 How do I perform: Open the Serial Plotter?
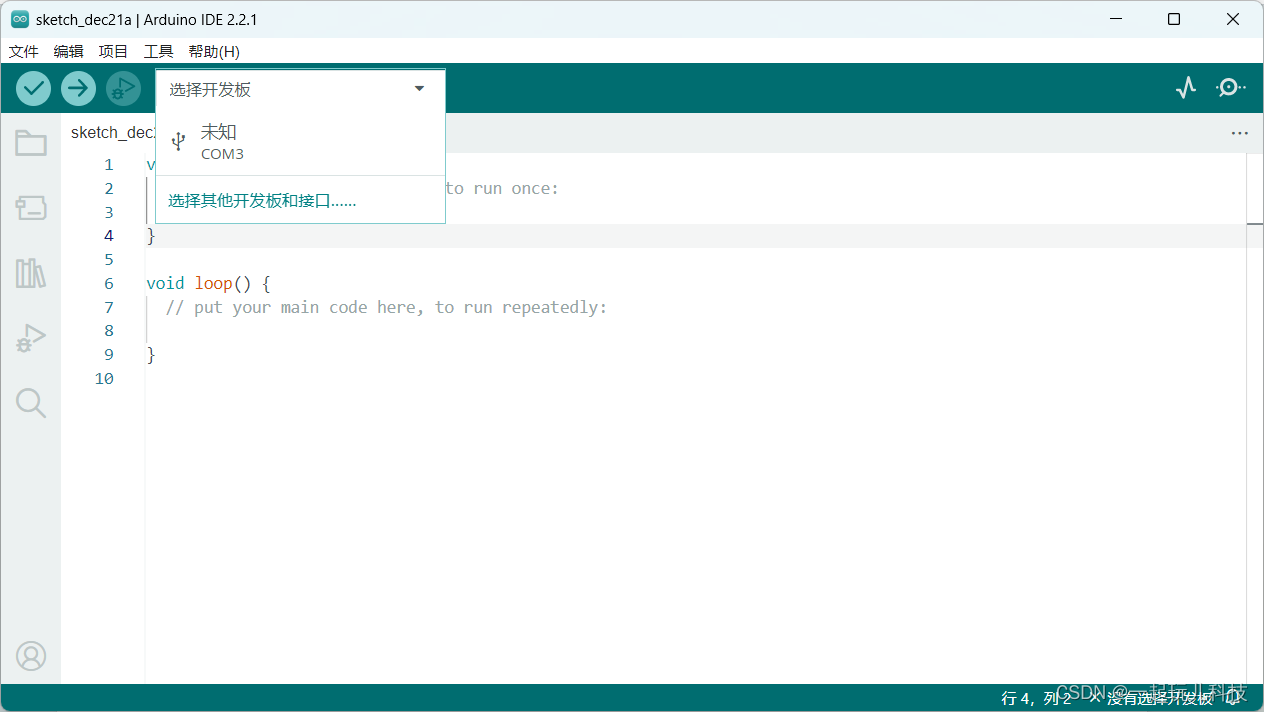[1186, 88]
